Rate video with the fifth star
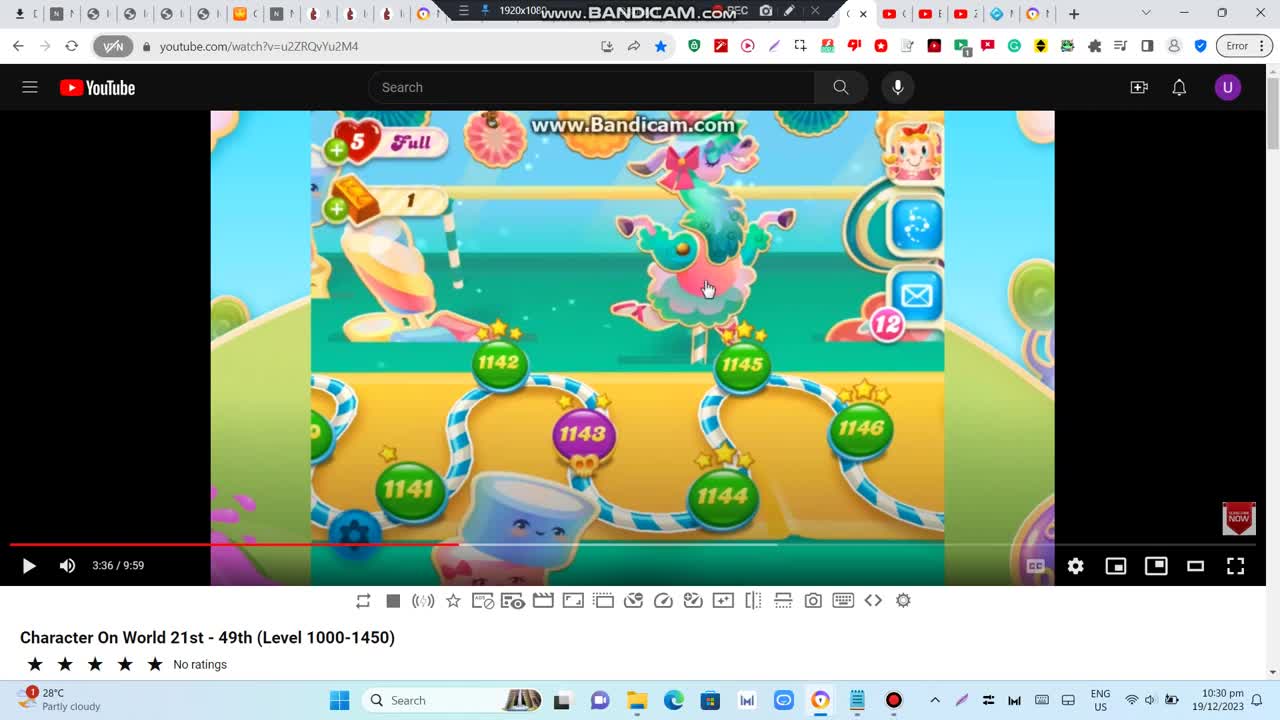The height and width of the screenshot is (720, 1280). [155, 664]
